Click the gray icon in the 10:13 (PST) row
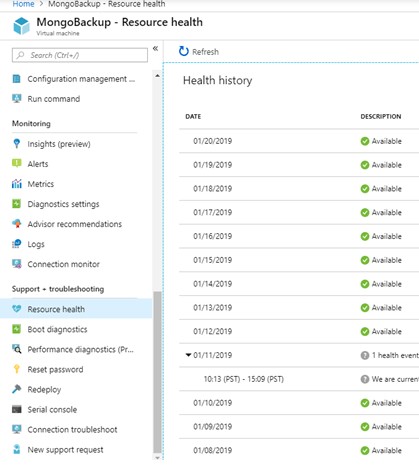This screenshot has width=419, height=476. [365, 379]
